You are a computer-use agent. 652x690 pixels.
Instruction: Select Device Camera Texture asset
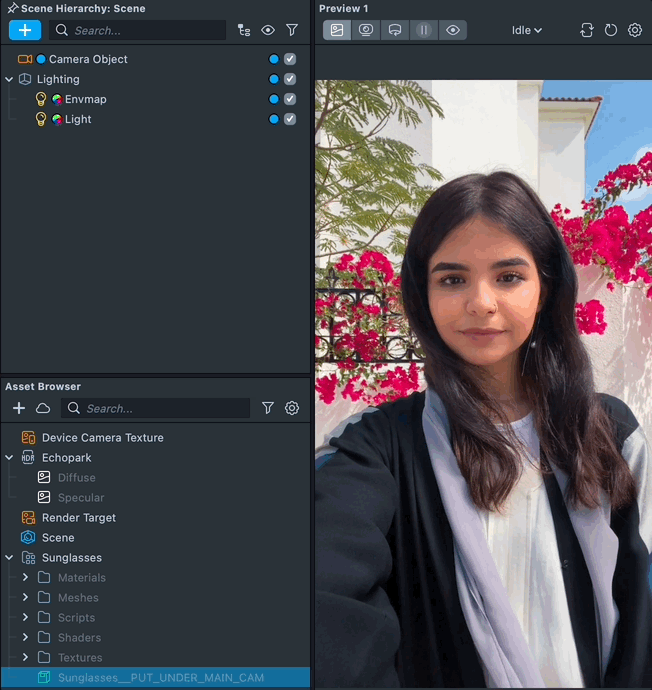pyautogui.click(x=102, y=437)
